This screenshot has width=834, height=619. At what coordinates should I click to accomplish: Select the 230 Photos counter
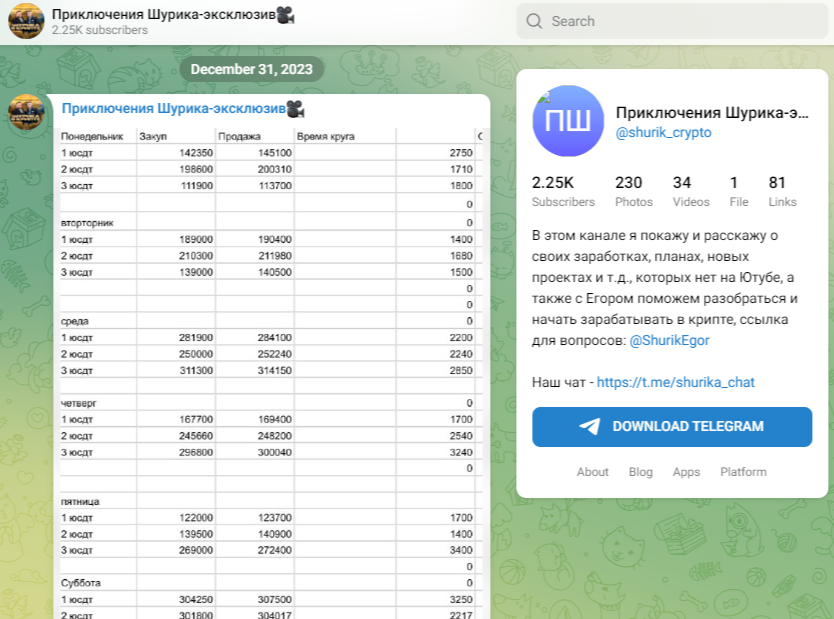[633, 191]
